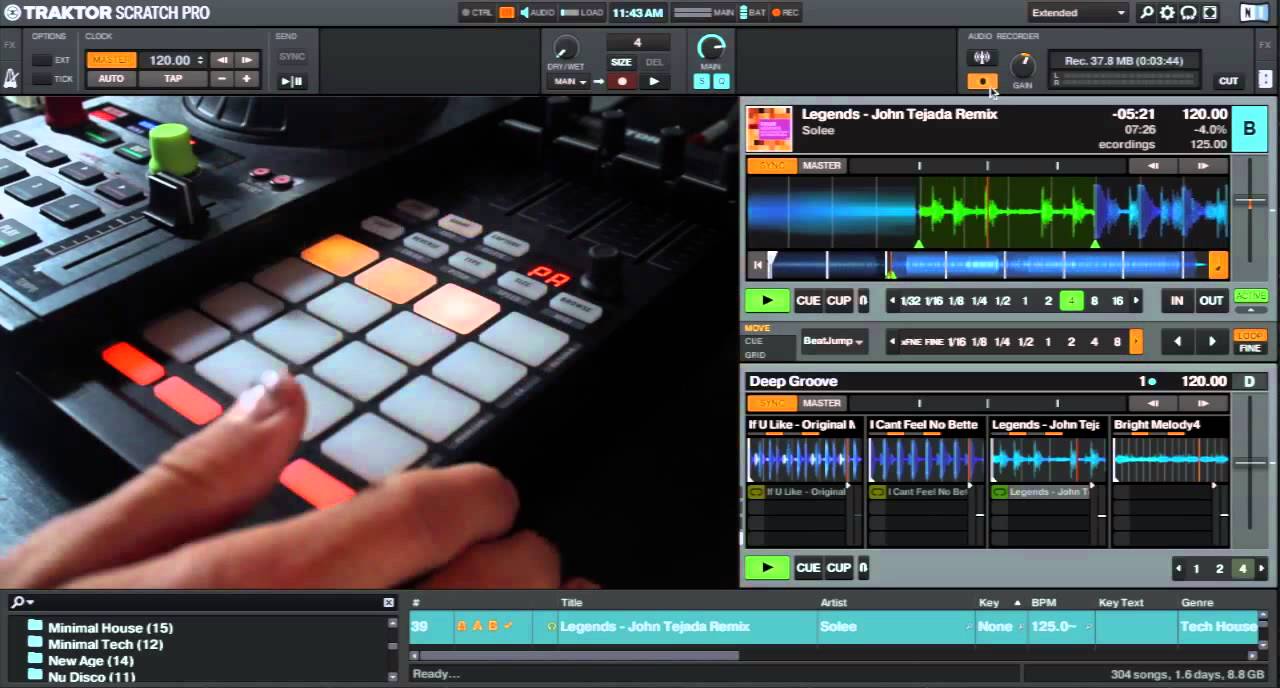Click the fullscreen icon in header
This screenshot has width=1280, height=688.
click(x=1210, y=13)
